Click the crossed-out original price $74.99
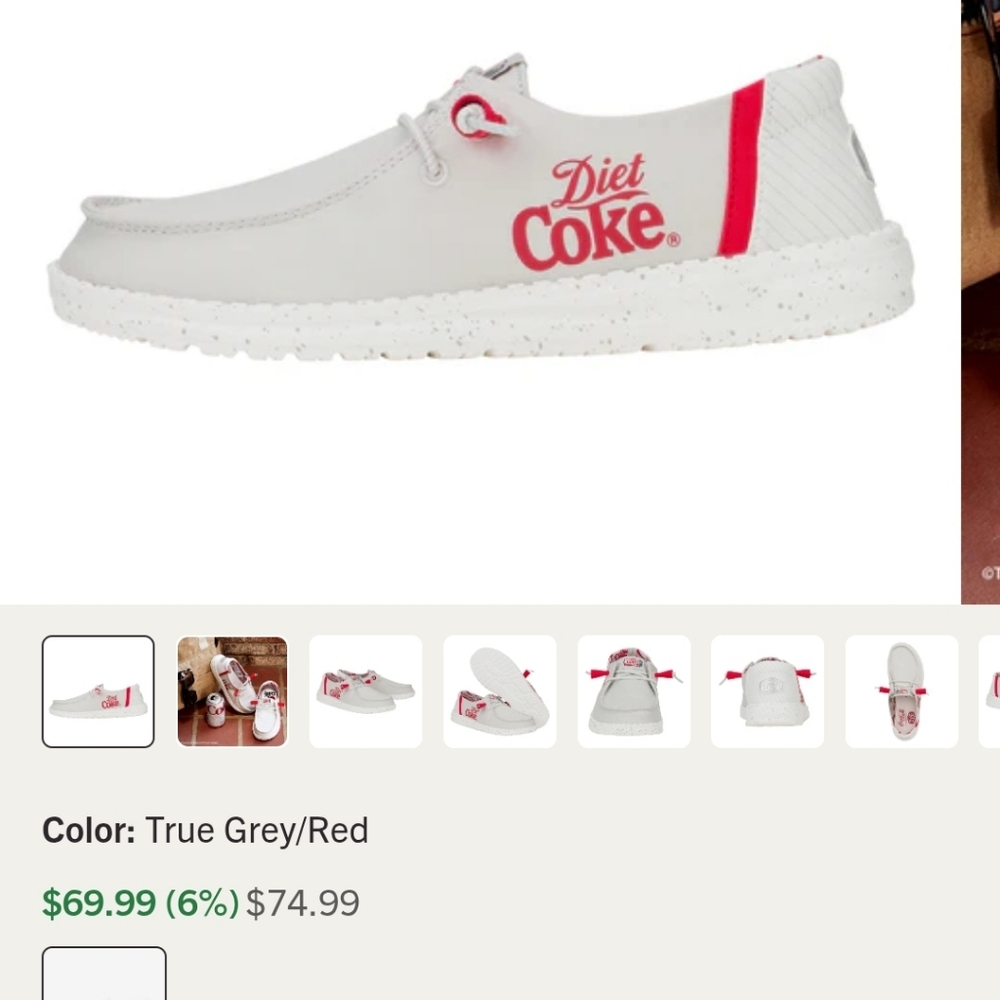This screenshot has height=1000, width=1000. pos(303,902)
